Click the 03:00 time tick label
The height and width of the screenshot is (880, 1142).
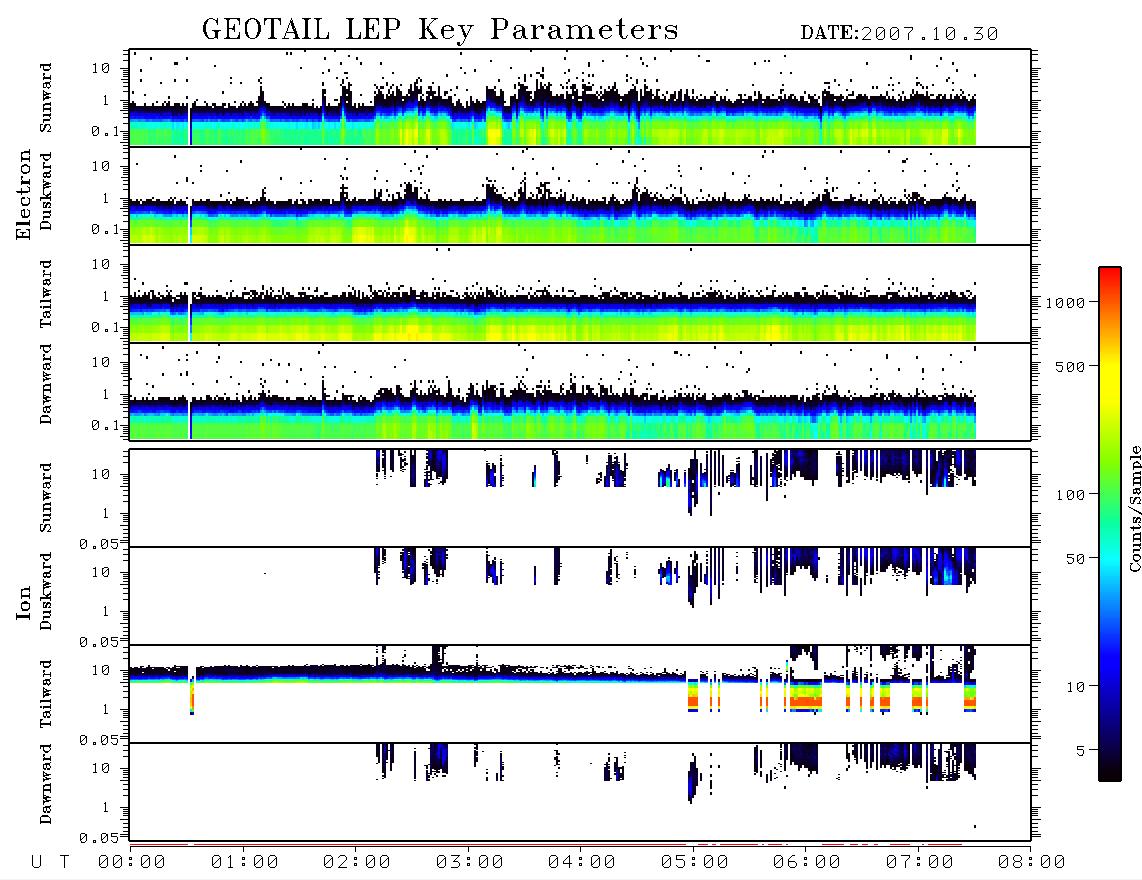[470, 863]
